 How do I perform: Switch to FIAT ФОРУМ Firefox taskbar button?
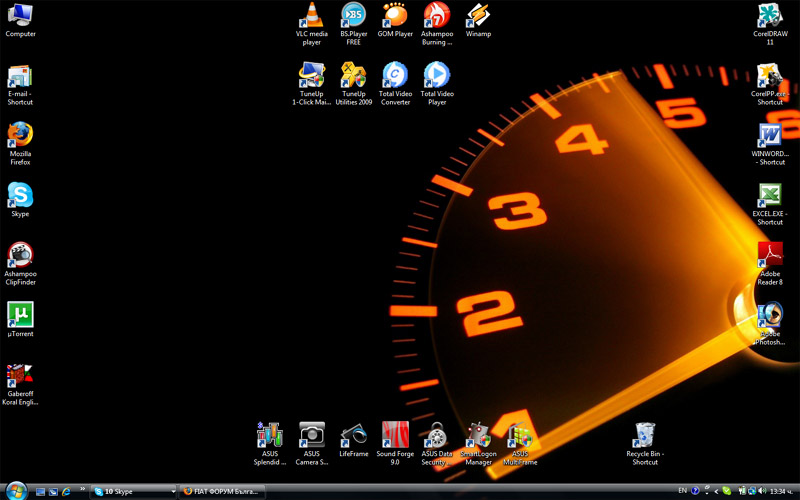click(x=223, y=491)
